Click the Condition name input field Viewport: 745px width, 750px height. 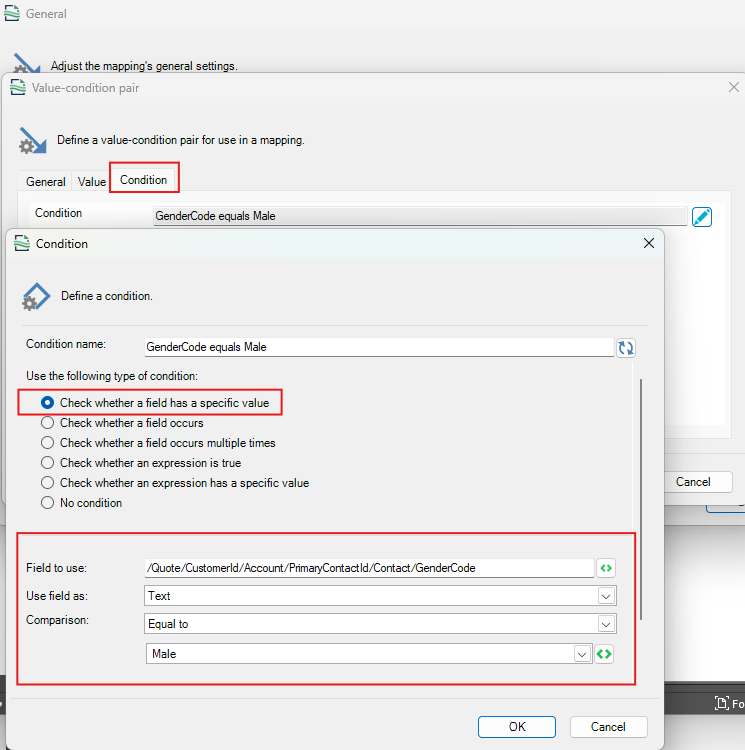point(379,347)
